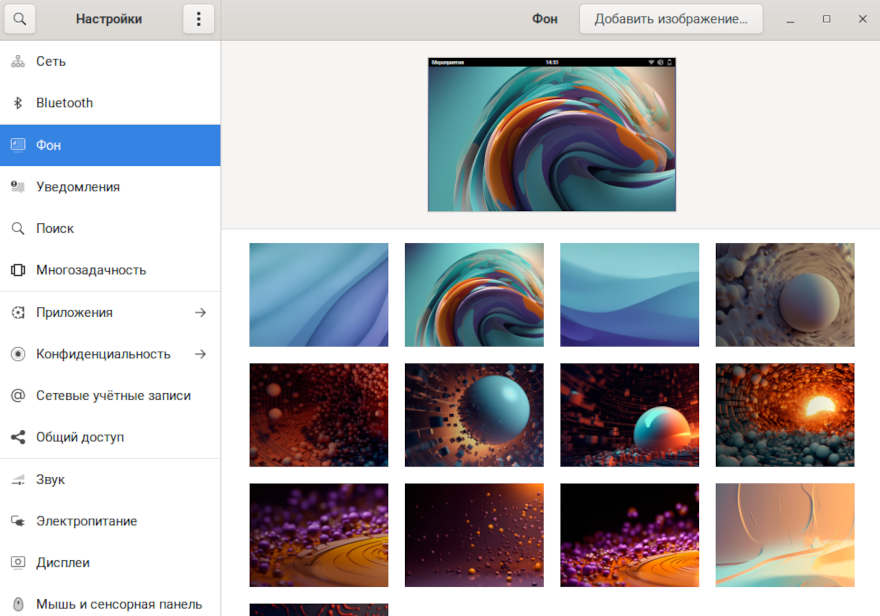
Task: Click the Уведомления notifications icon
Action: (x=17, y=186)
